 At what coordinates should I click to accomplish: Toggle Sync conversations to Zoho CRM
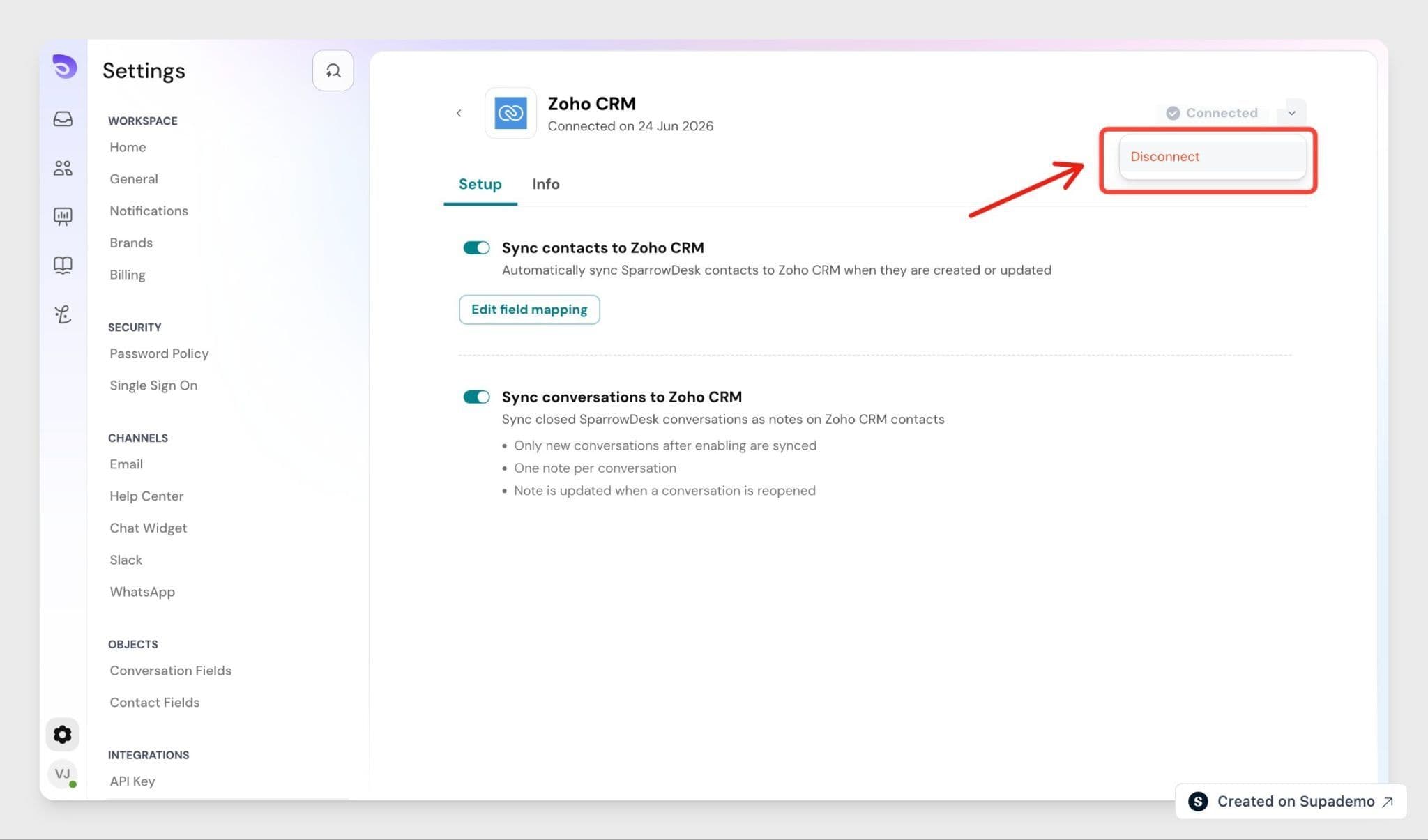pos(476,397)
